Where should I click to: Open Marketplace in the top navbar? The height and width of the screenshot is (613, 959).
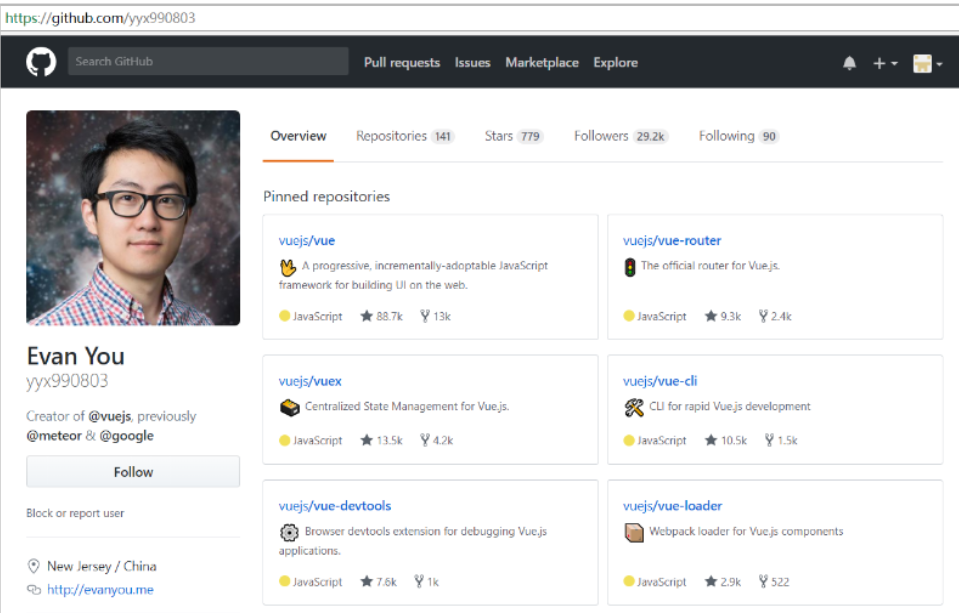(541, 62)
